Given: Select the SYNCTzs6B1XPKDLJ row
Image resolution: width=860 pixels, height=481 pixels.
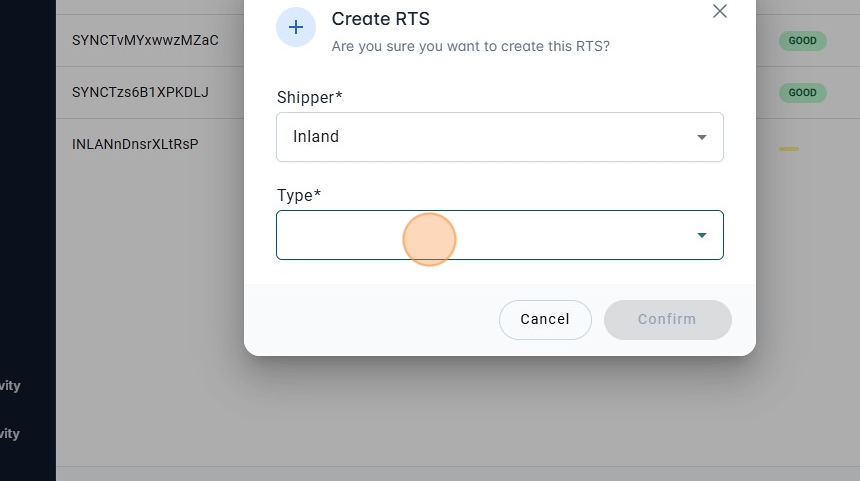Looking at the screenshot, I should 140,93.
